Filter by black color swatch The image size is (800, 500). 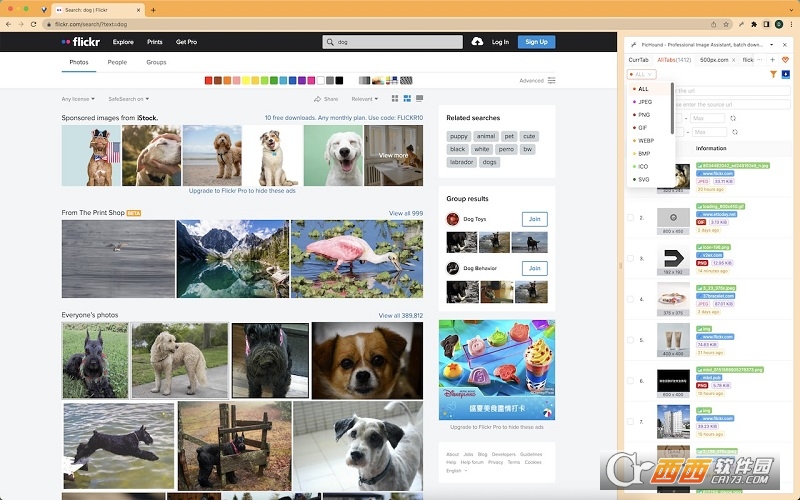tap(339, 81)
